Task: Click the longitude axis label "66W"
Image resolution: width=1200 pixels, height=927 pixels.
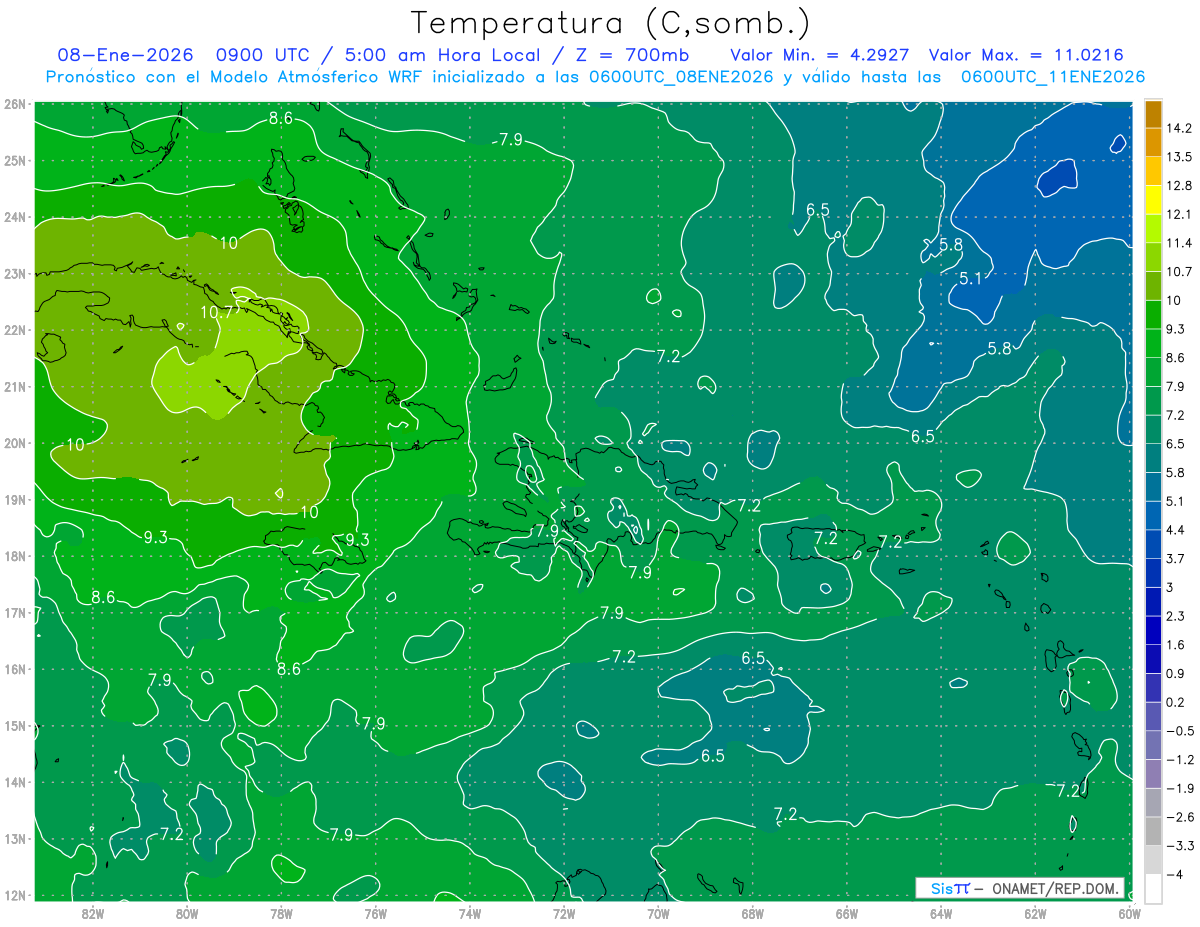Action: 847,912
